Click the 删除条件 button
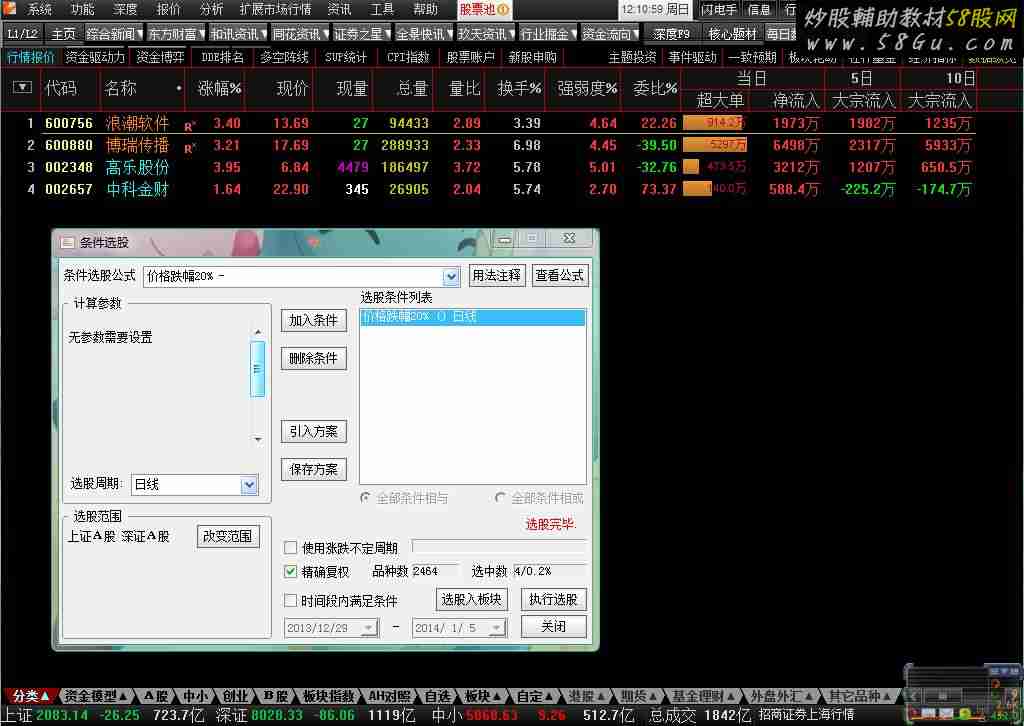Screen dimensions: 1024x726 (x=313, y=358)
